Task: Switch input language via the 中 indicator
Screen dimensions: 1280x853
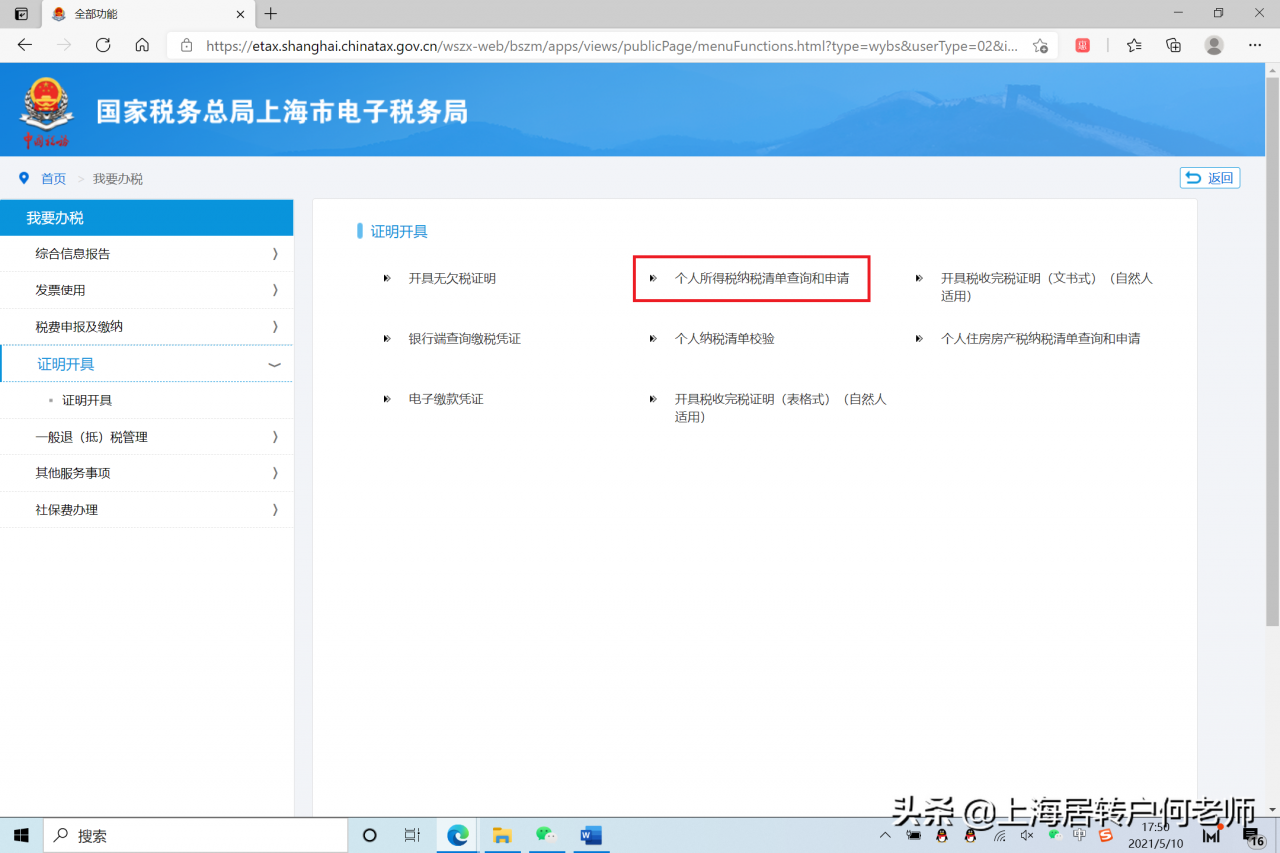Action: (x=1080, y=838)
